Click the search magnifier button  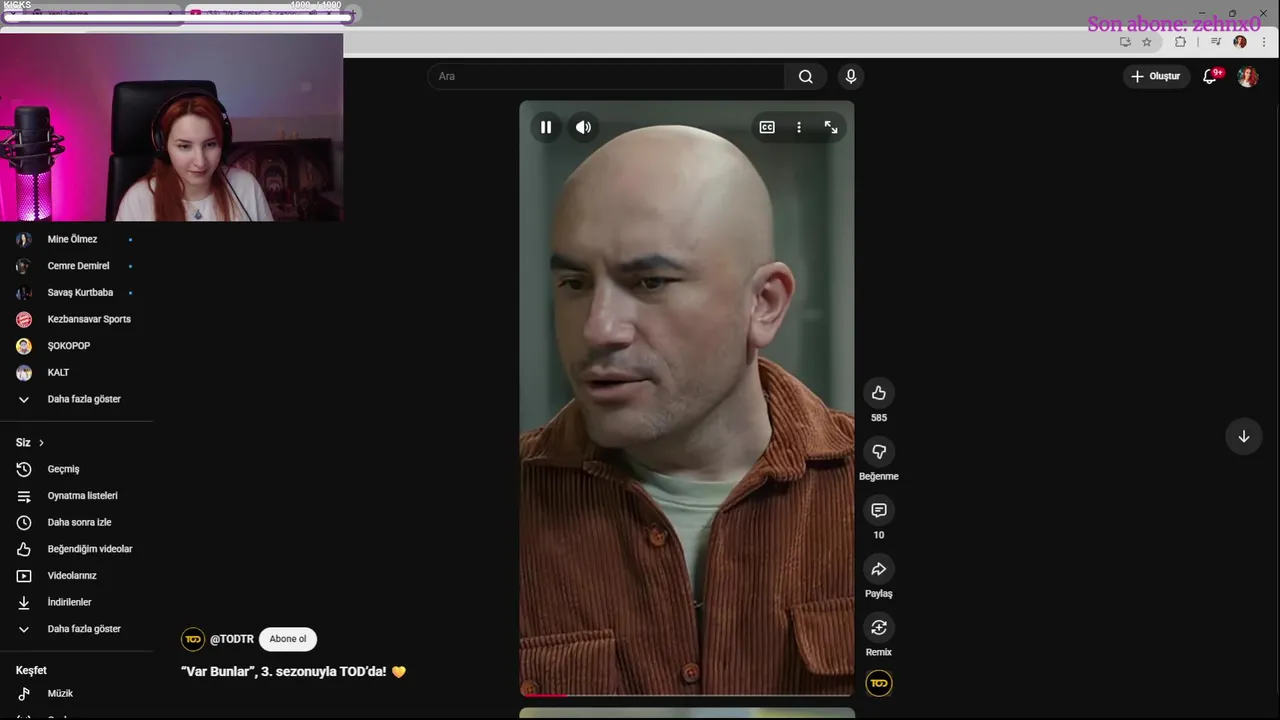tap(806, 77)
